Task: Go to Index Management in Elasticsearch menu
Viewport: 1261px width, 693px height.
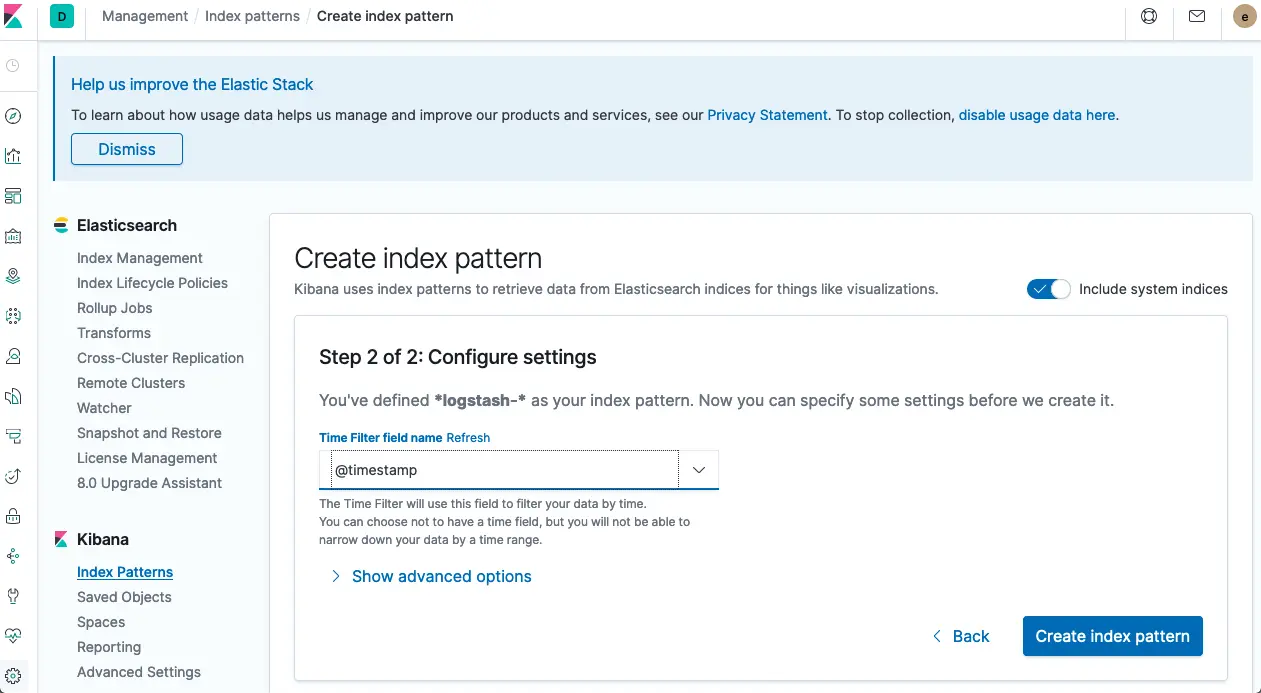Action: (x=140, y=258)
